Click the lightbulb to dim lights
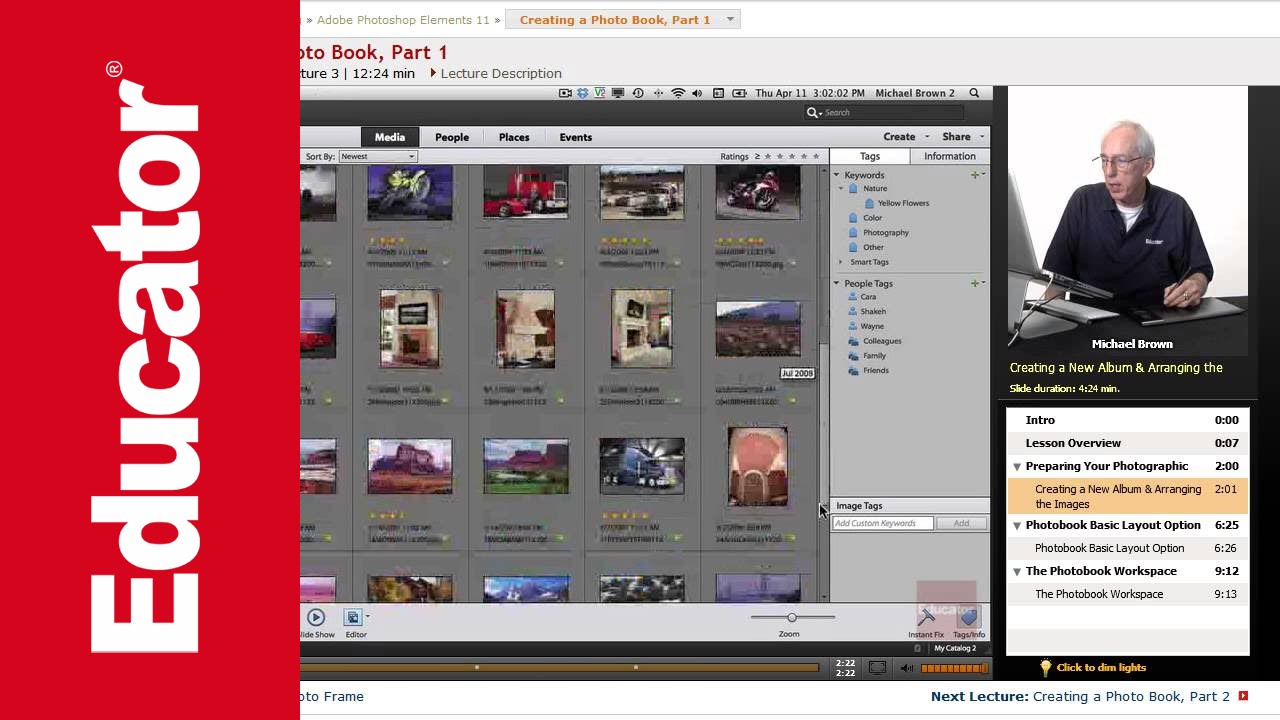The image size is (1280, 720). [x=1046, y=667]
